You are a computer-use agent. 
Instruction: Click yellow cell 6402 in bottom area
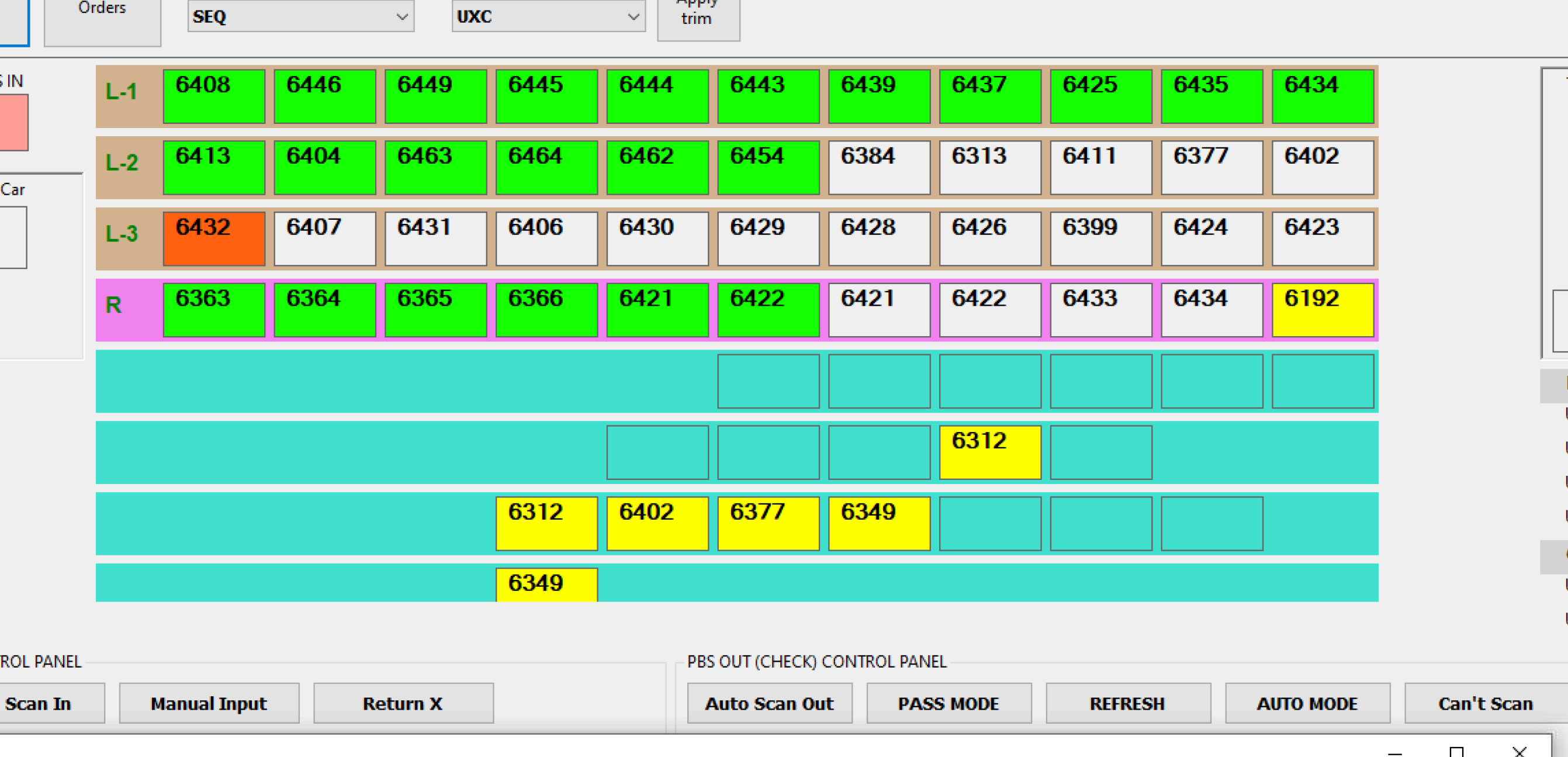click(657, 523)
